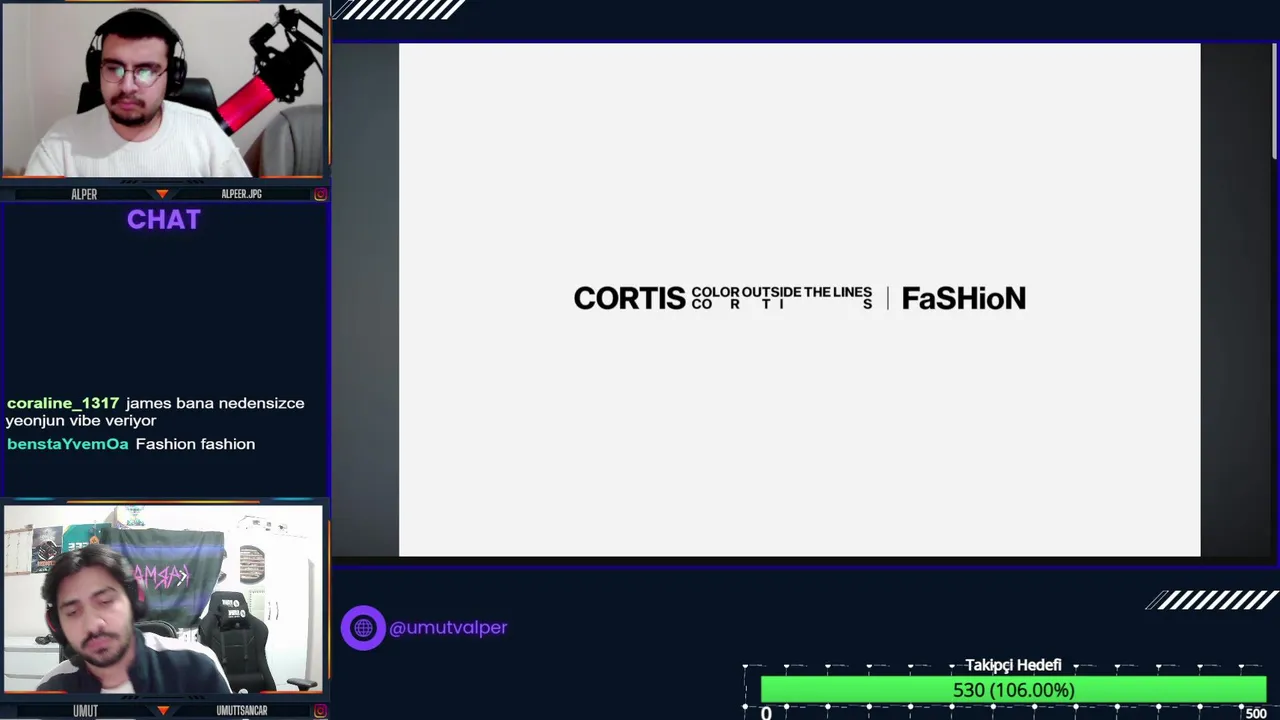
Task: Click the 'Takipçi Hedefi' label
Action: 1013,665
